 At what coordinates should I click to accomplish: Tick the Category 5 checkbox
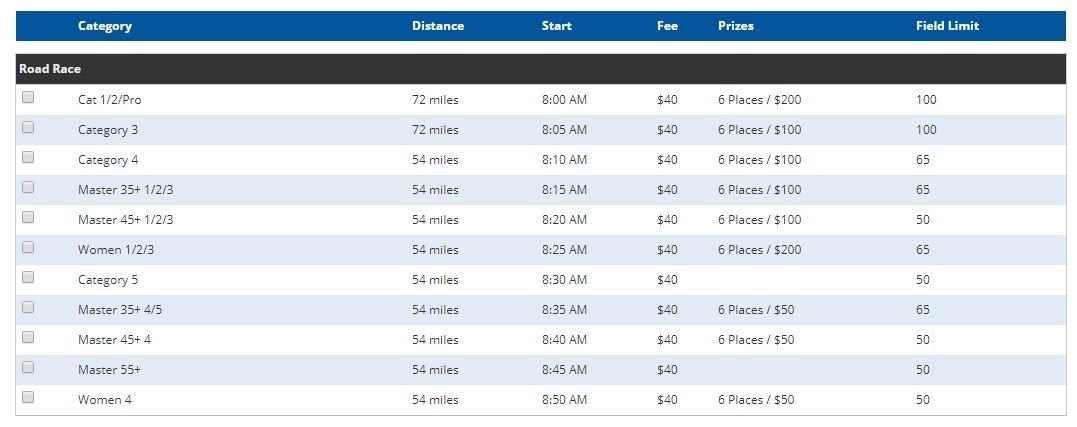27,277
